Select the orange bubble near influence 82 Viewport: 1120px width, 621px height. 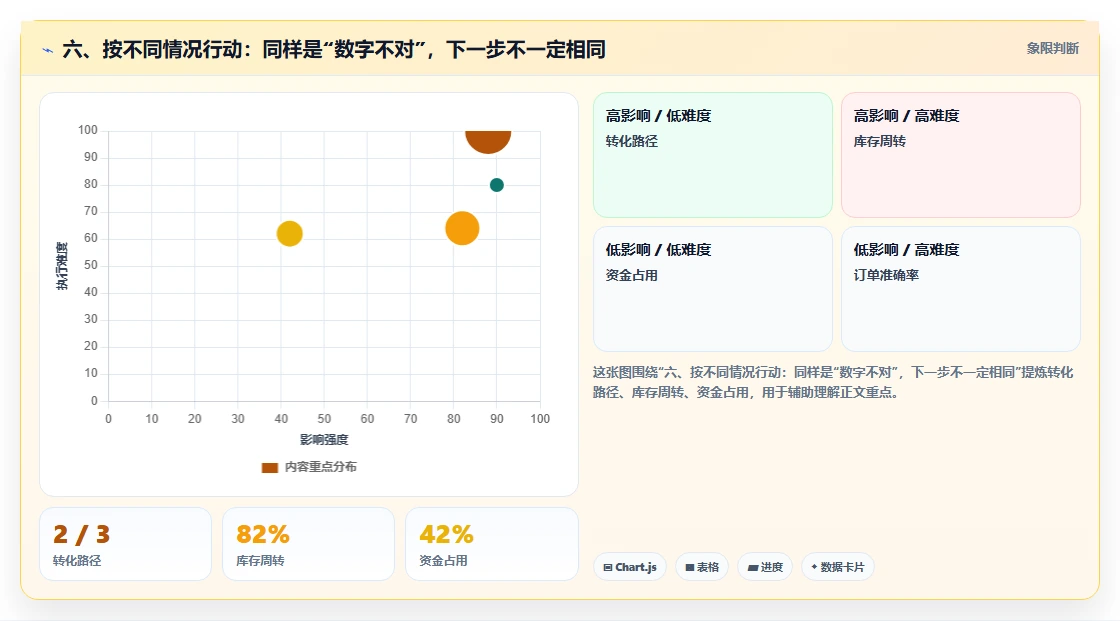pos(462,229)
